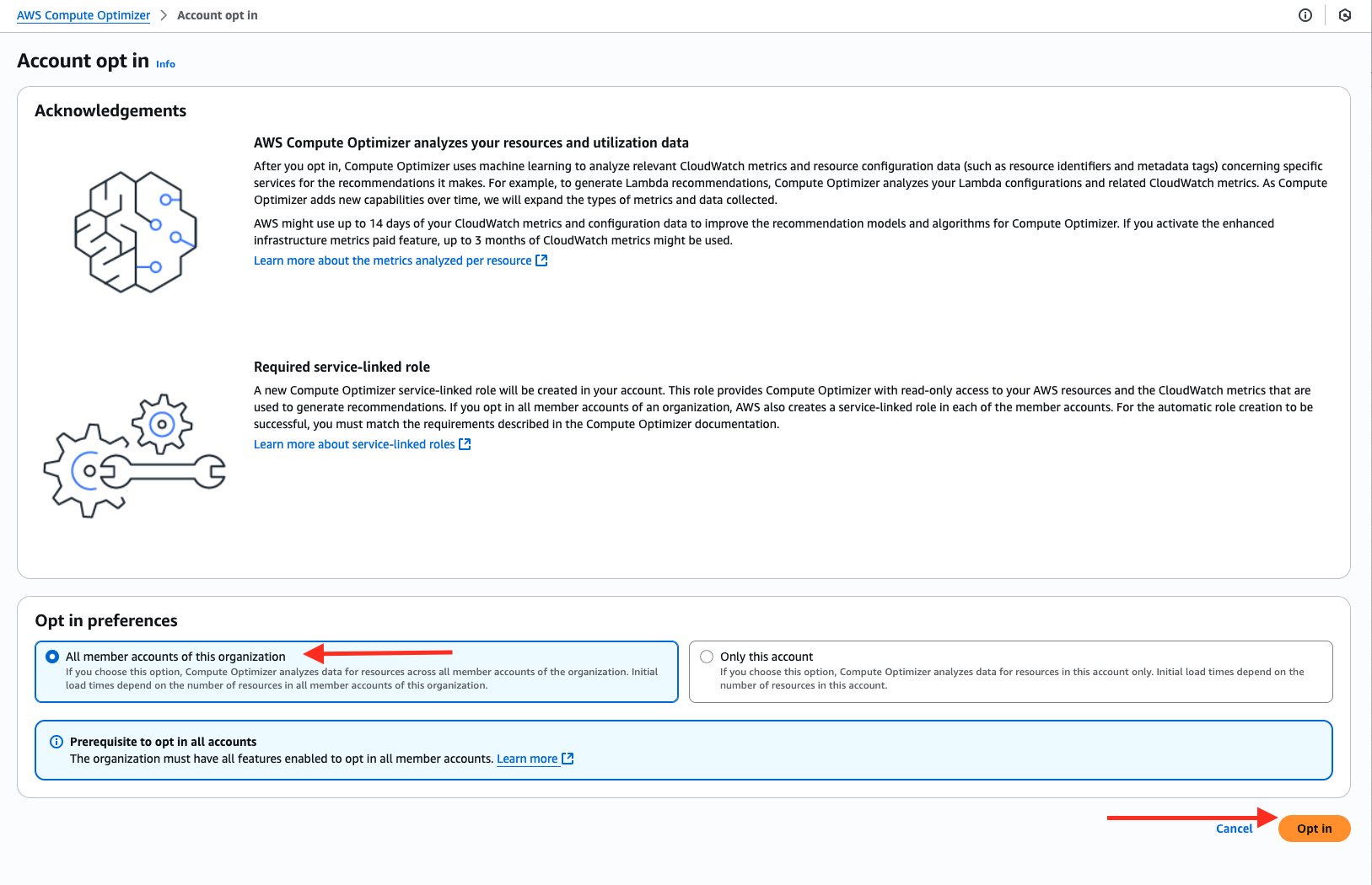Click external-link icon beside prerequisite Learn more
This screenshot has height=885, width=1372.
coord(568,759)
